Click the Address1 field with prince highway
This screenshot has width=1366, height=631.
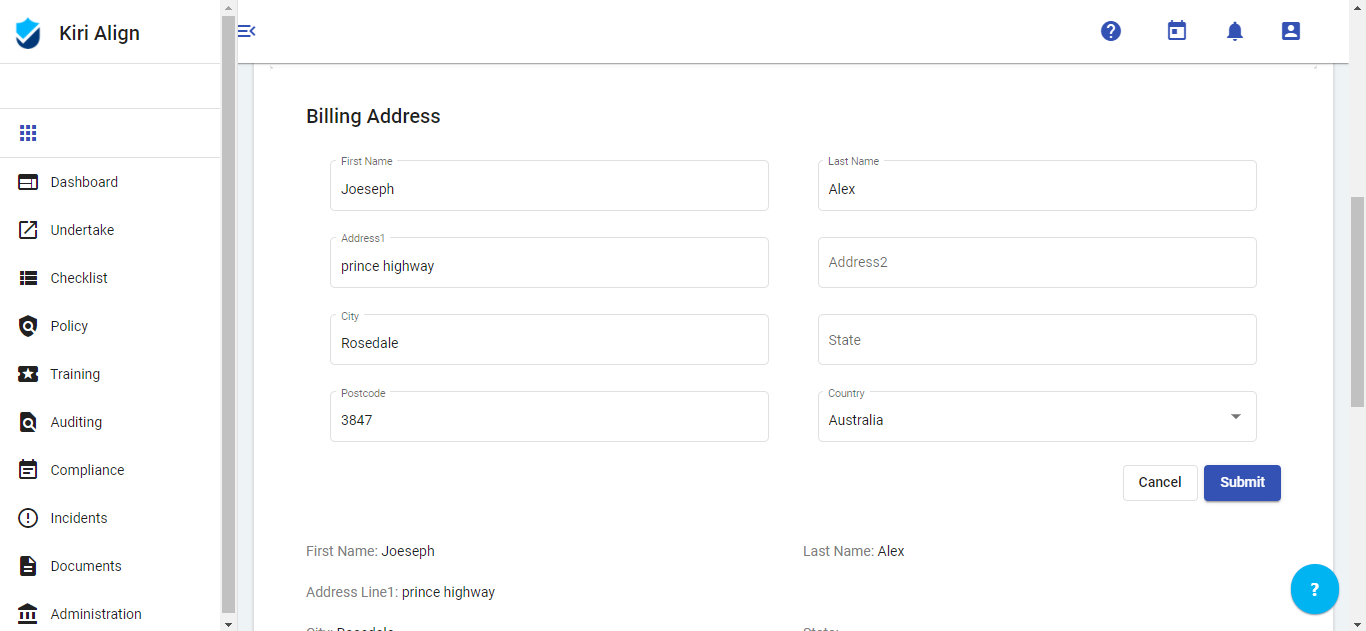click(x=549, y=263)
